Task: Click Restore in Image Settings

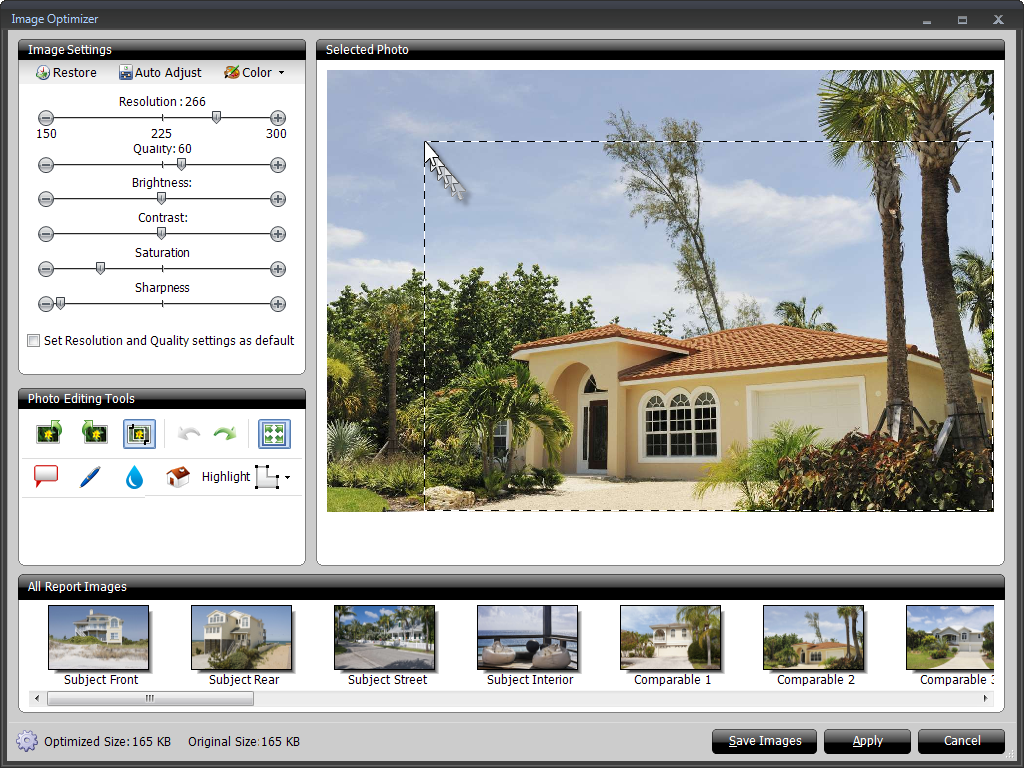Action: 66,73
